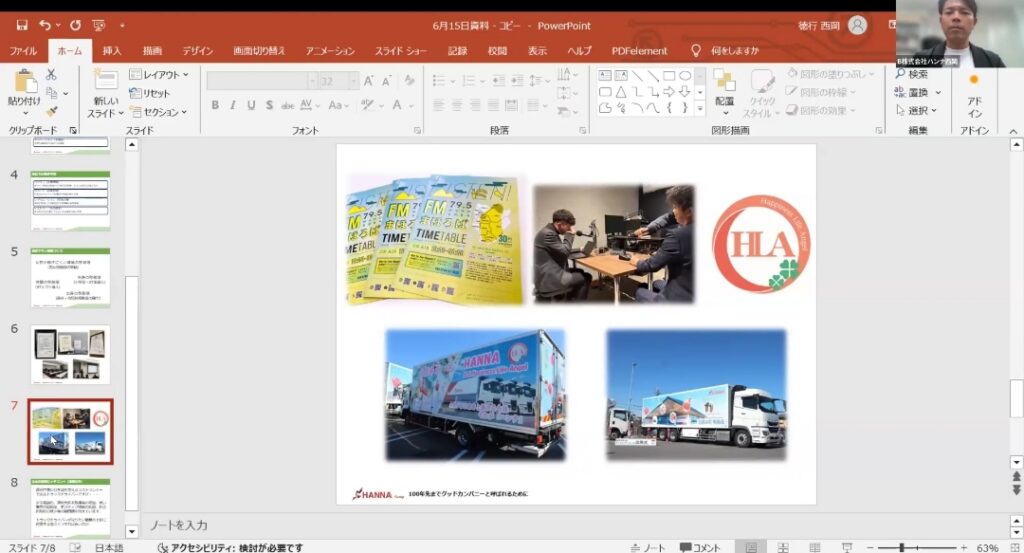This screenshot has width=1024, height=553.
Task: Click the 何をしますか lightbulb search
Action: click(725, 50)
